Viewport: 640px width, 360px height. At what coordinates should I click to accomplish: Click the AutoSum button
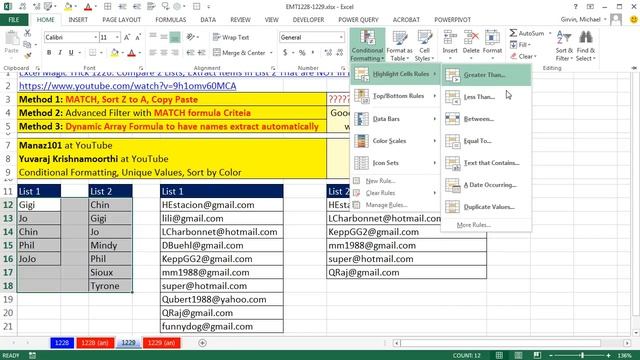[527, 33]
